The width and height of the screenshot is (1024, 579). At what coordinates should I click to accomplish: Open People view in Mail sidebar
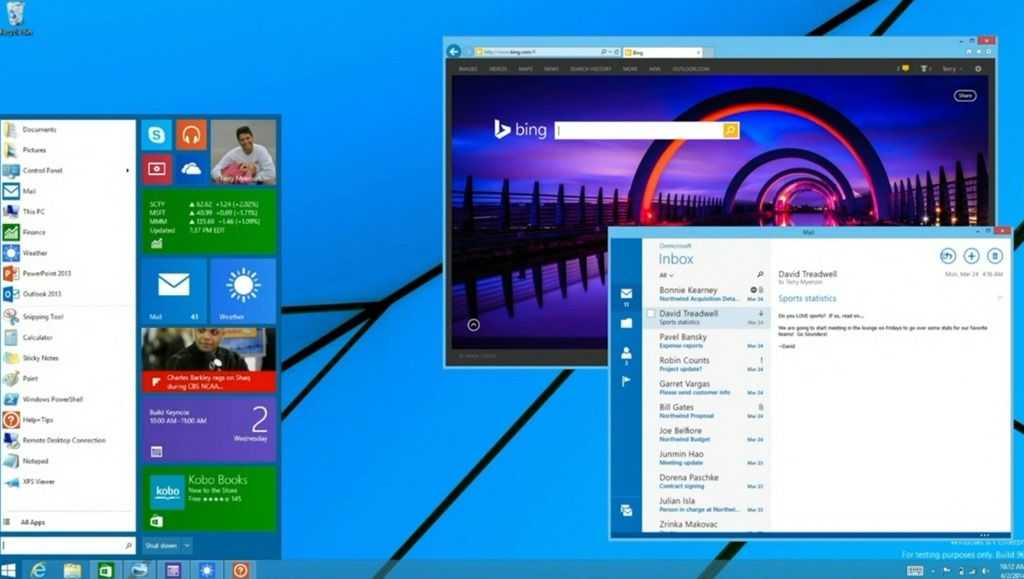(x=626, y=354)
